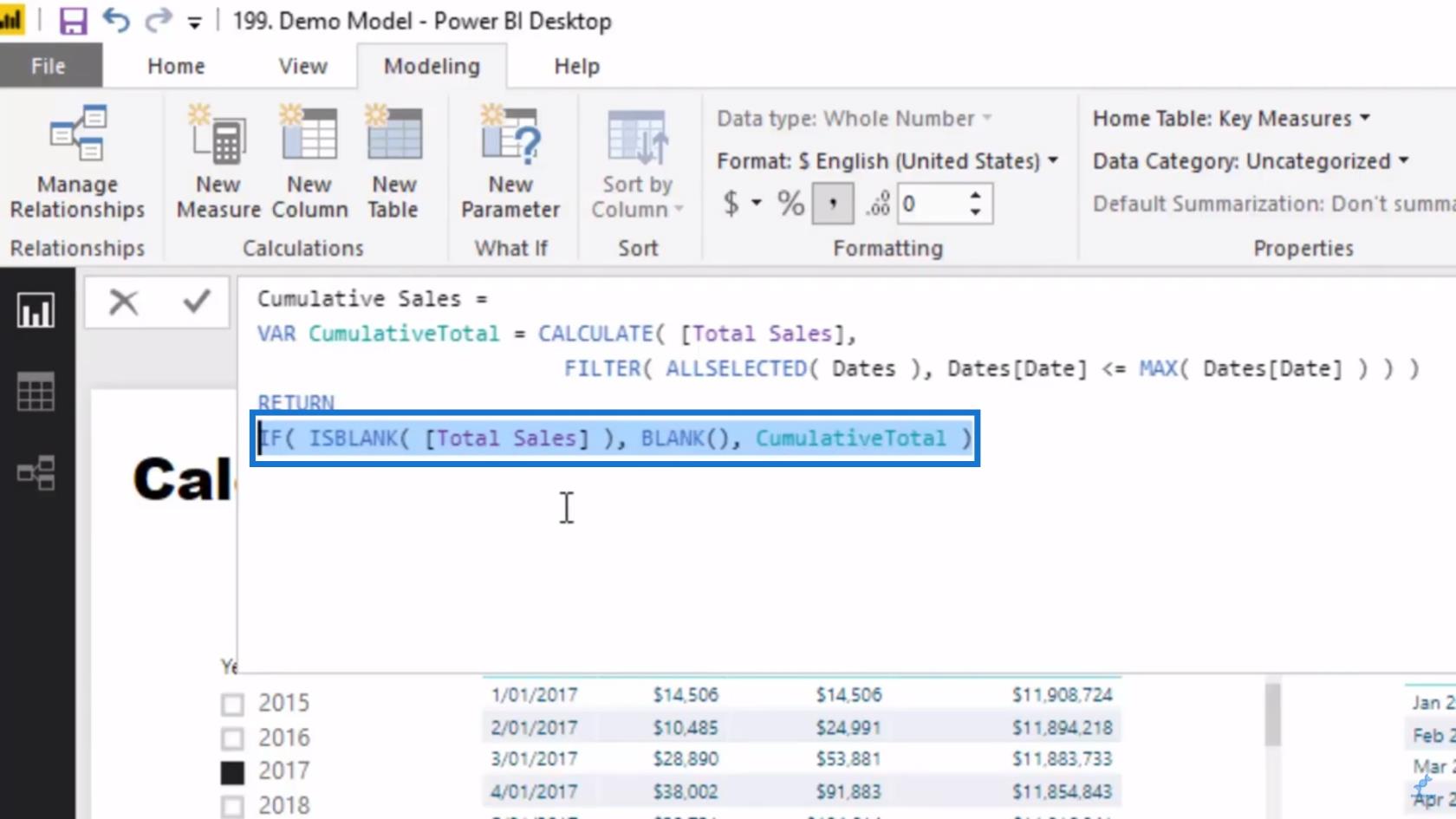Select the 2/01/2017 date cell
Image resolution: width=1456 pixels, height=819 pixels.
tap(534, 728)
